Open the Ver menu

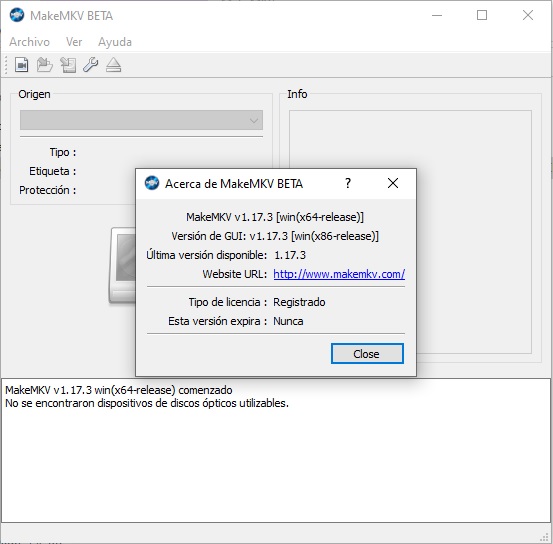tap(74, 42)
